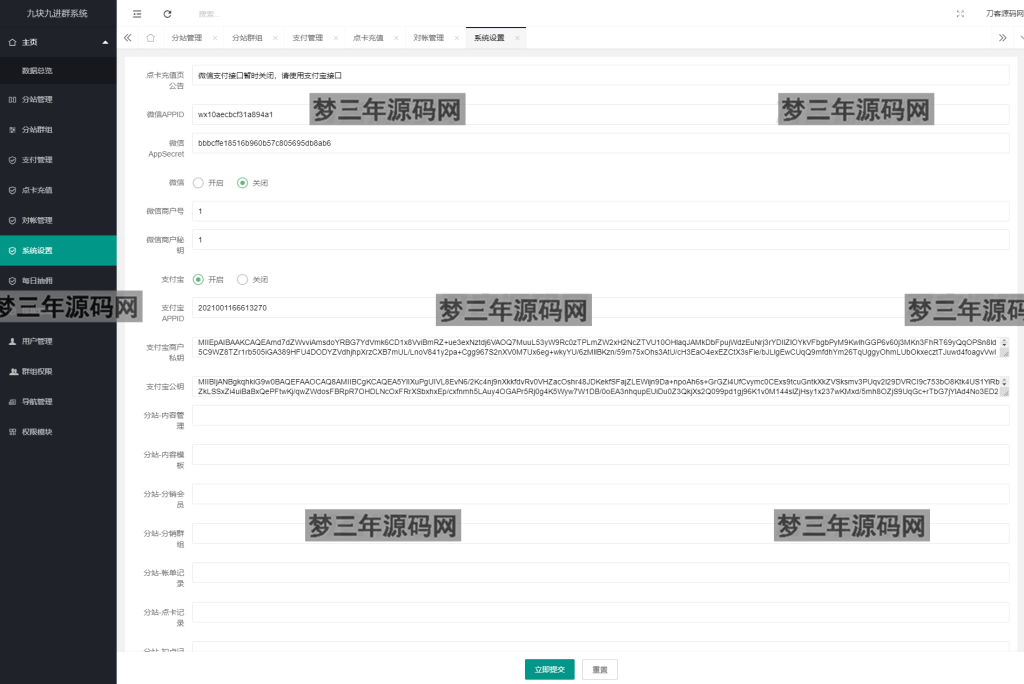
Task: Click the refresh icon in the top bar
Action: 167,14
